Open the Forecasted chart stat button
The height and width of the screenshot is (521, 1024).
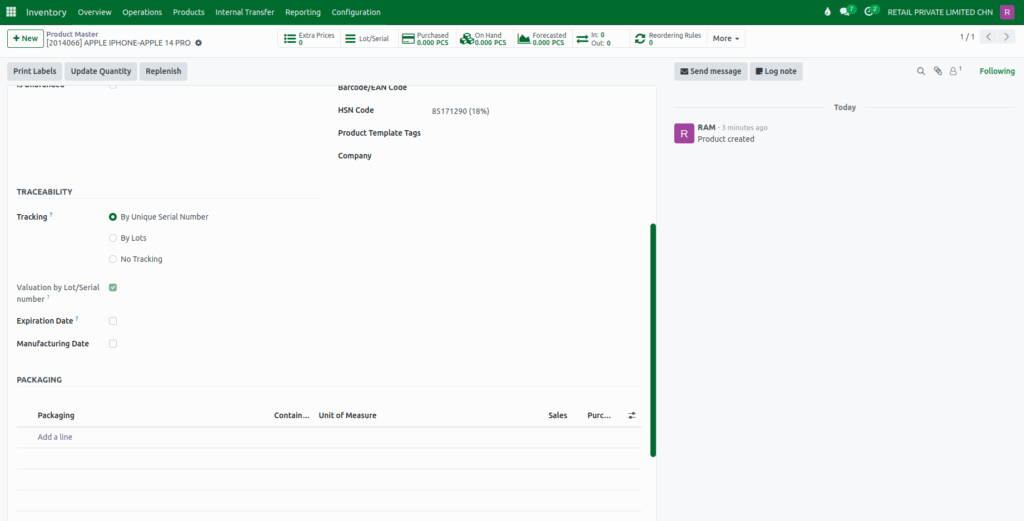click(542, 39)
